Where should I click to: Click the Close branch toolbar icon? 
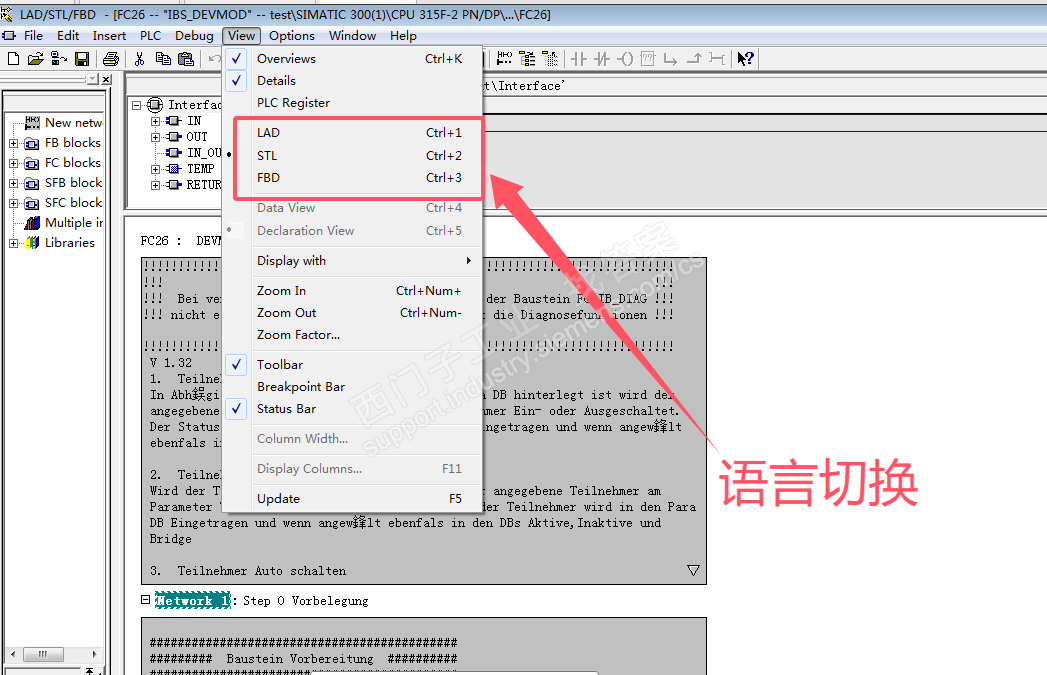[x=694, y=59]
